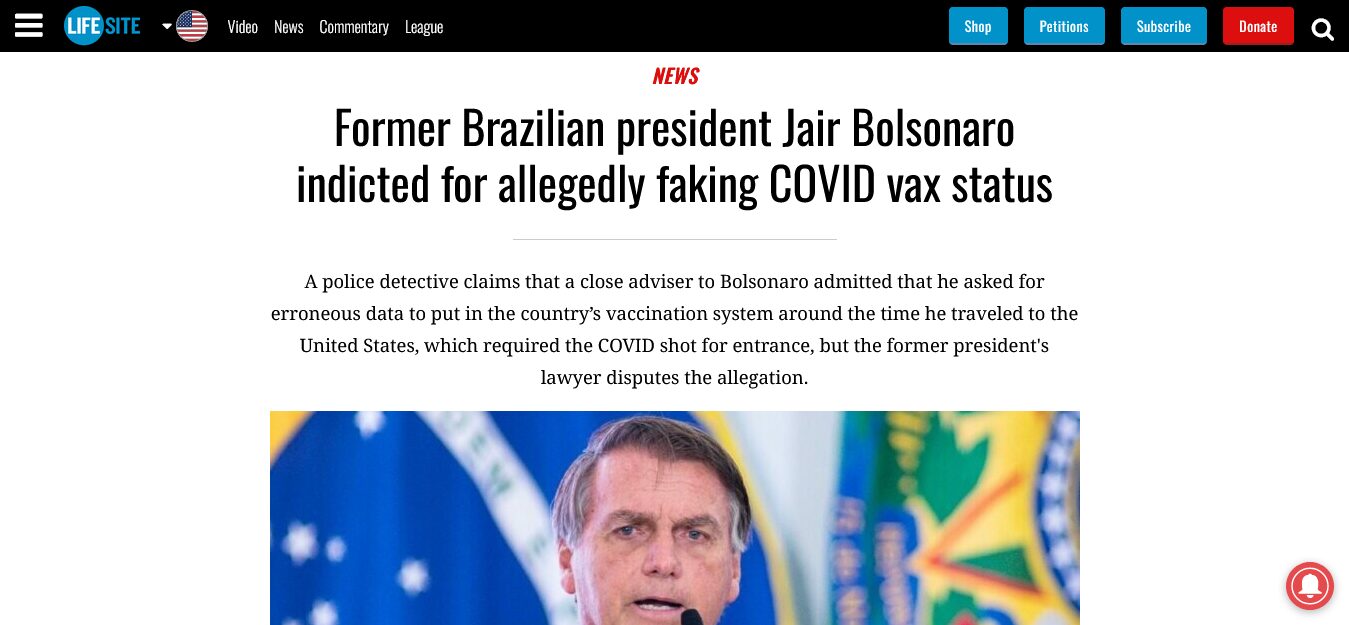Click the red NEWS category label

pos(675,76)
